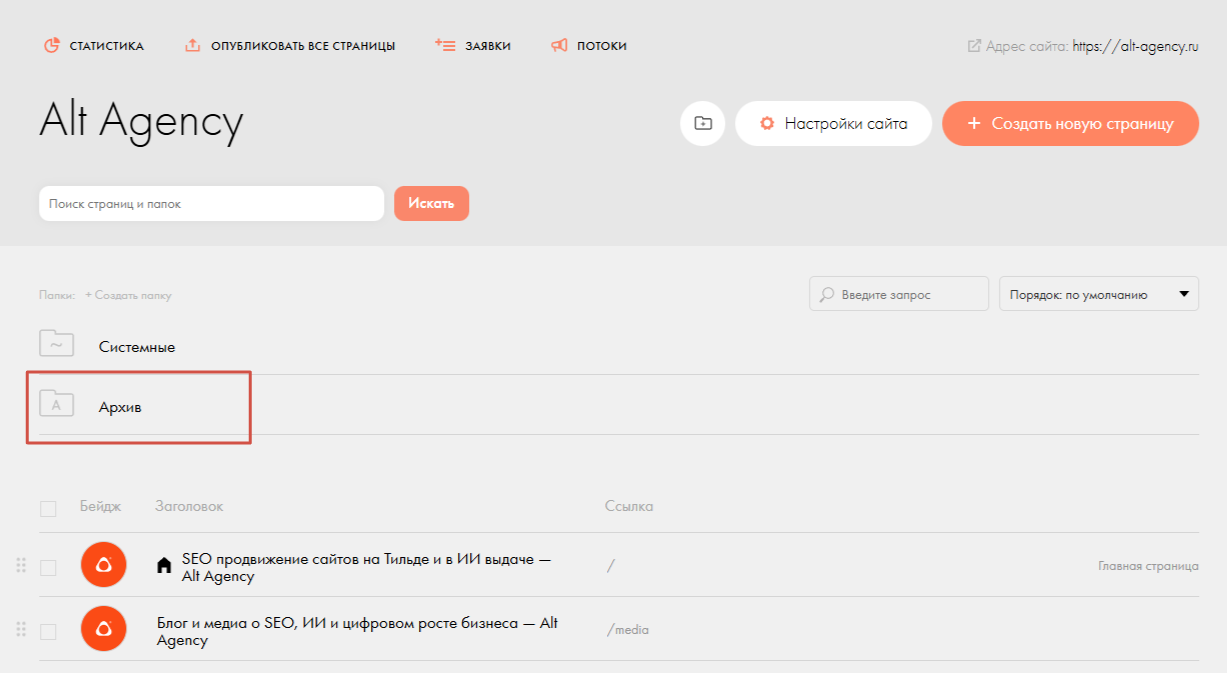The image size is (1227, 673).
Task: Click the Потоки megaphone icon
Action: [559, 46]
